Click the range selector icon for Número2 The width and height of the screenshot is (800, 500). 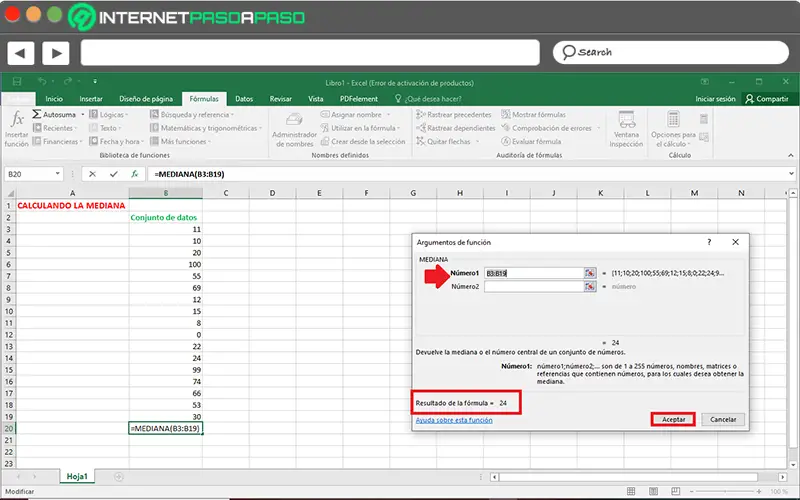click(x=590, y=286)
